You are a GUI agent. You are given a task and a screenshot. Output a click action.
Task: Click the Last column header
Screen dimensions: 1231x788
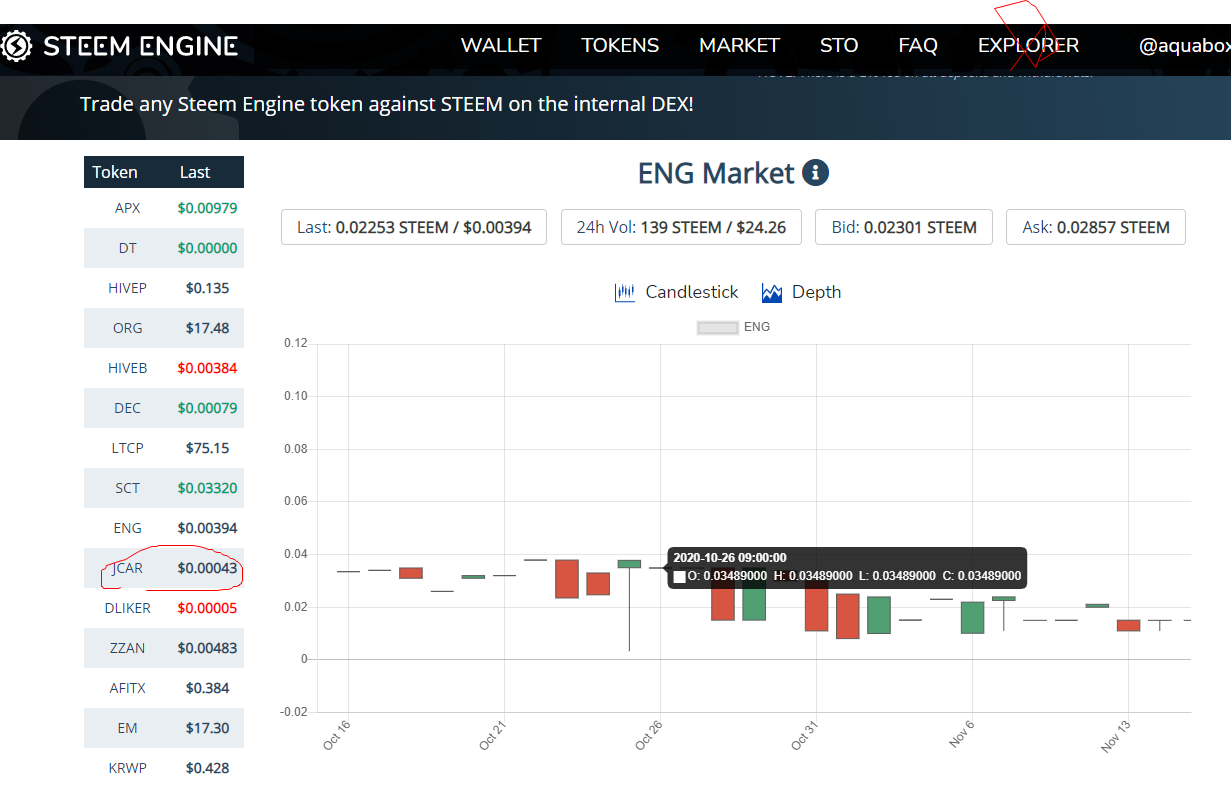coord(195,172)
